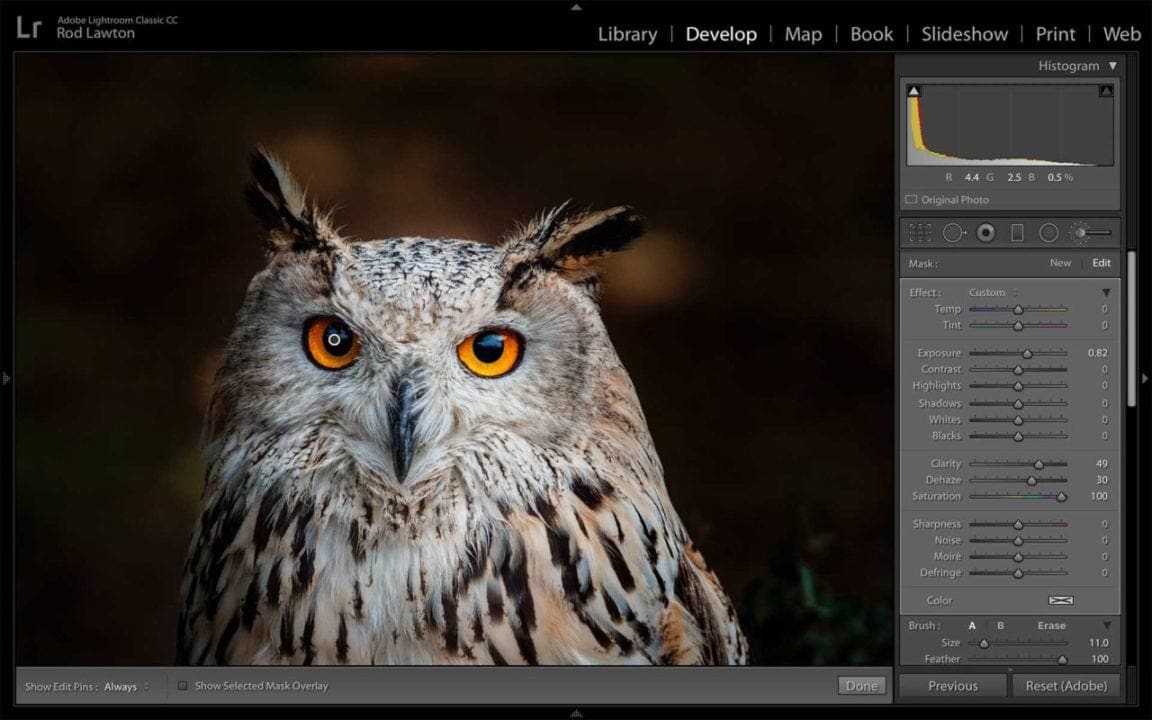
Task: Open Show Edit Pins Always dropdown
Action: coord(126,686)
